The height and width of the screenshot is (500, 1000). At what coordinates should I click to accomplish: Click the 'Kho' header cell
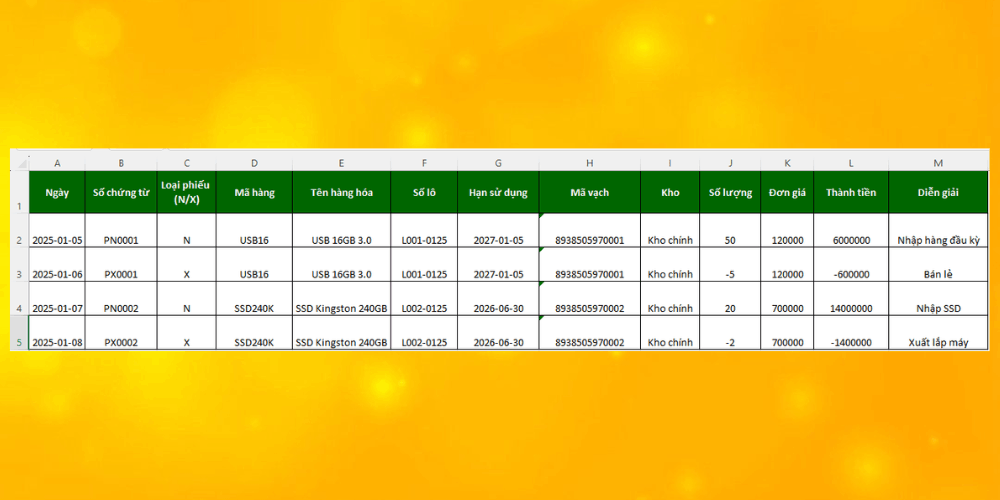click(670, 192)
